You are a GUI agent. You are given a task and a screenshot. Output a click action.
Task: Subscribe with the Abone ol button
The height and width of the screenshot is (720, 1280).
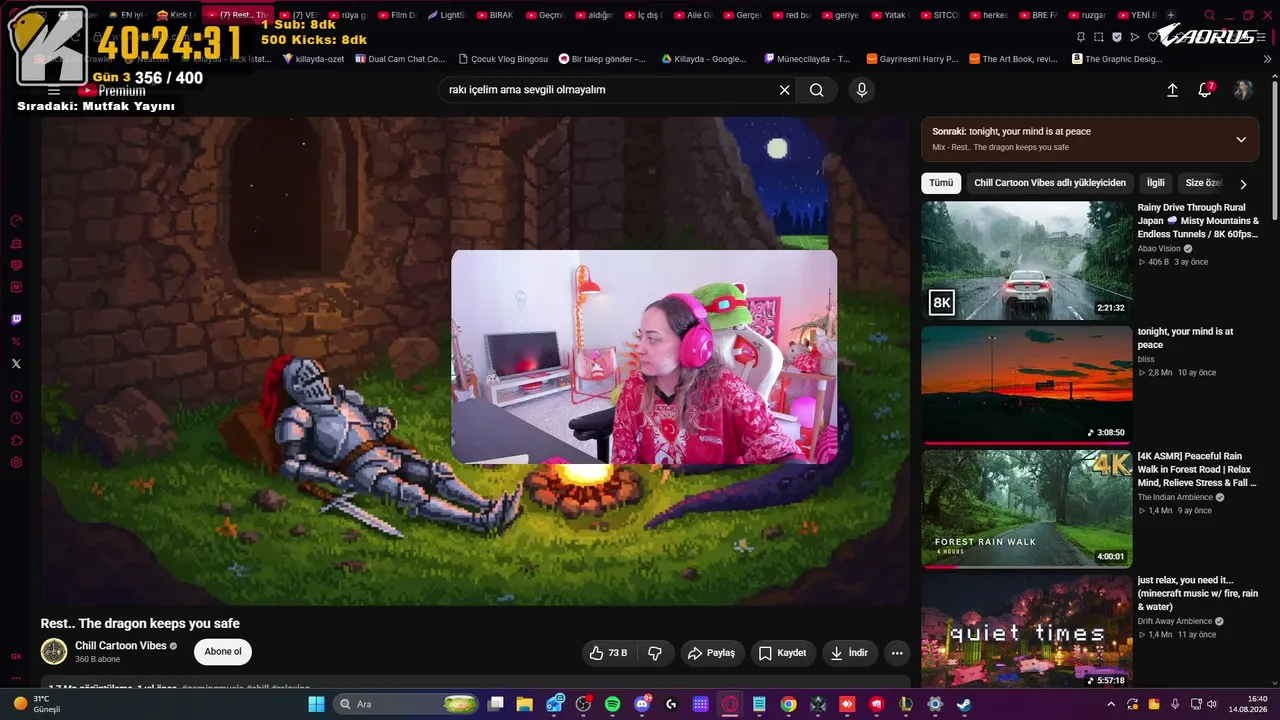(x=223, y=652)
